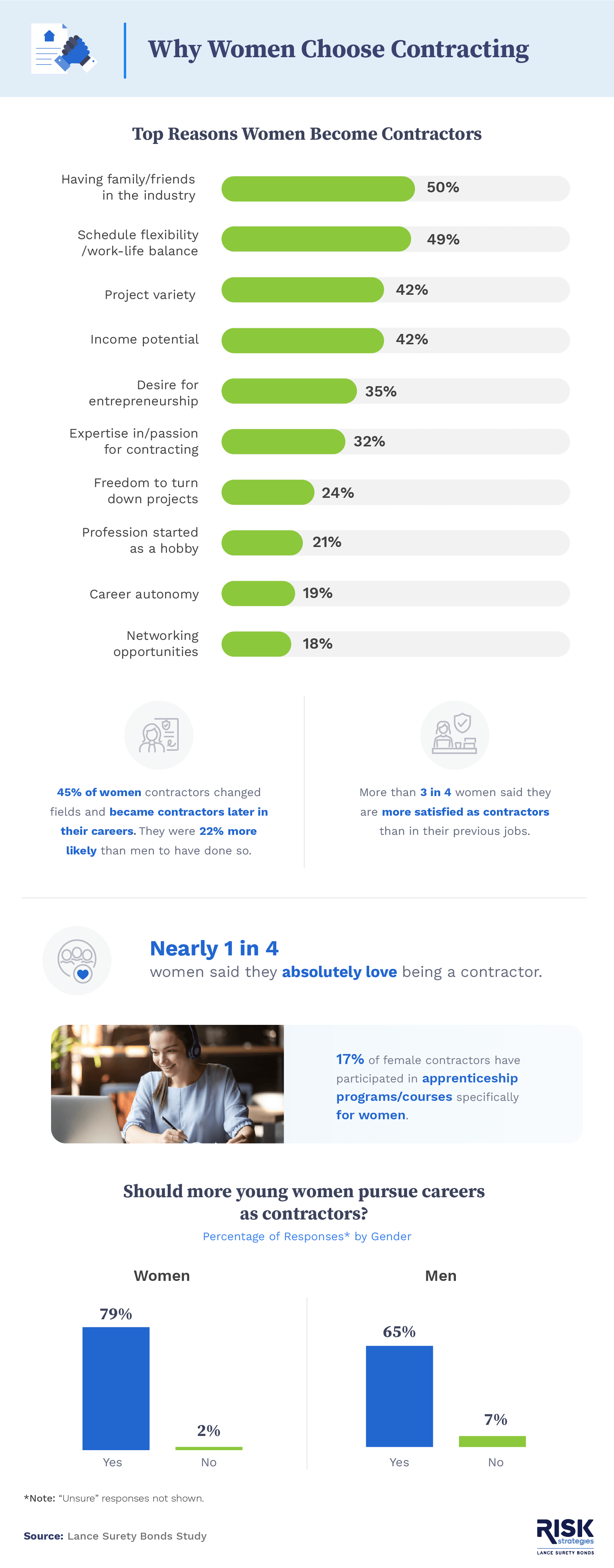Viewport: 614px width, 1568px height.
Task: Click 'apprenticeship programs/courses' highlighted text
Action: pos(427,1087)
